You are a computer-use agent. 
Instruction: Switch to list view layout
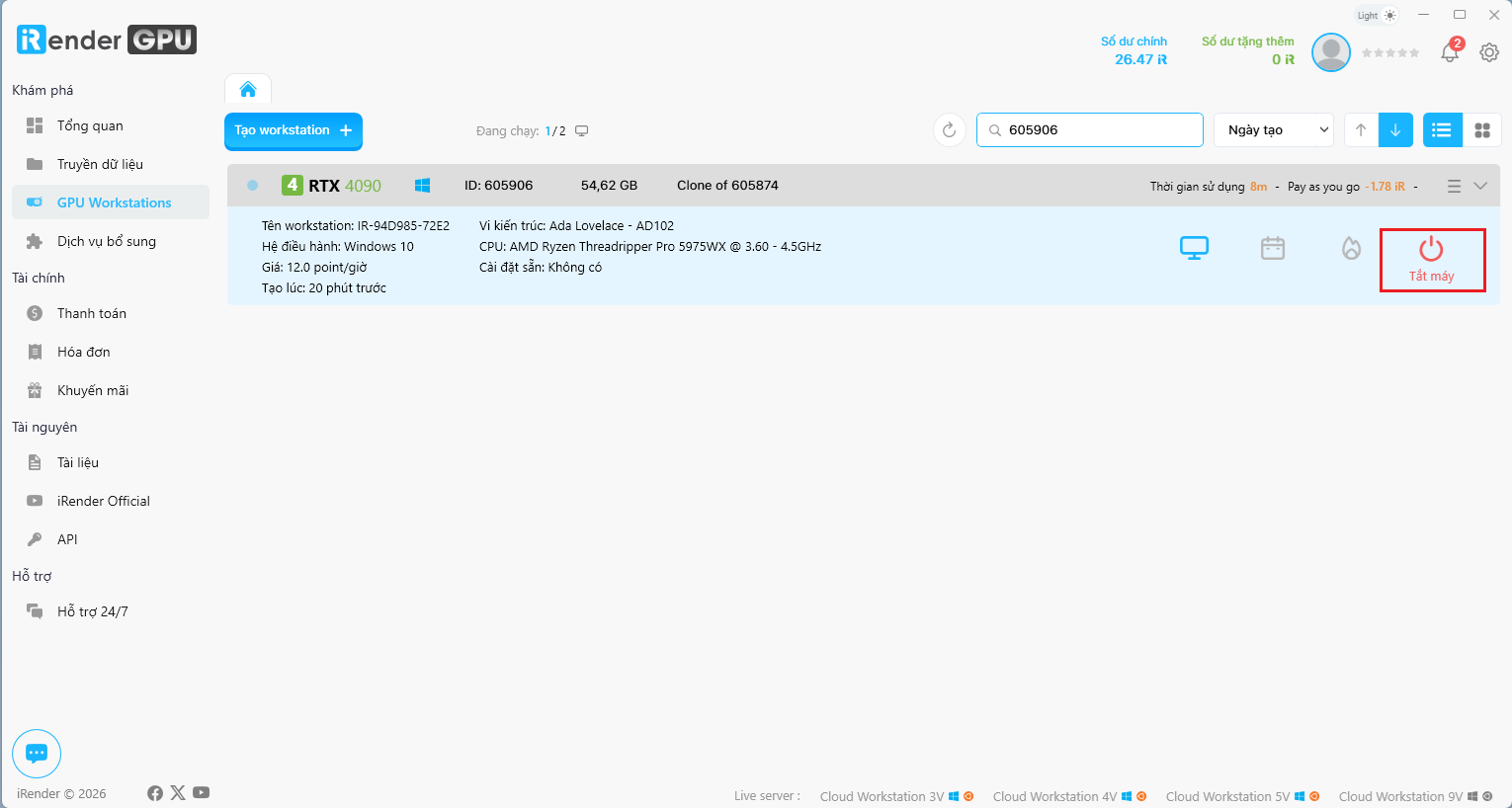1442,129
